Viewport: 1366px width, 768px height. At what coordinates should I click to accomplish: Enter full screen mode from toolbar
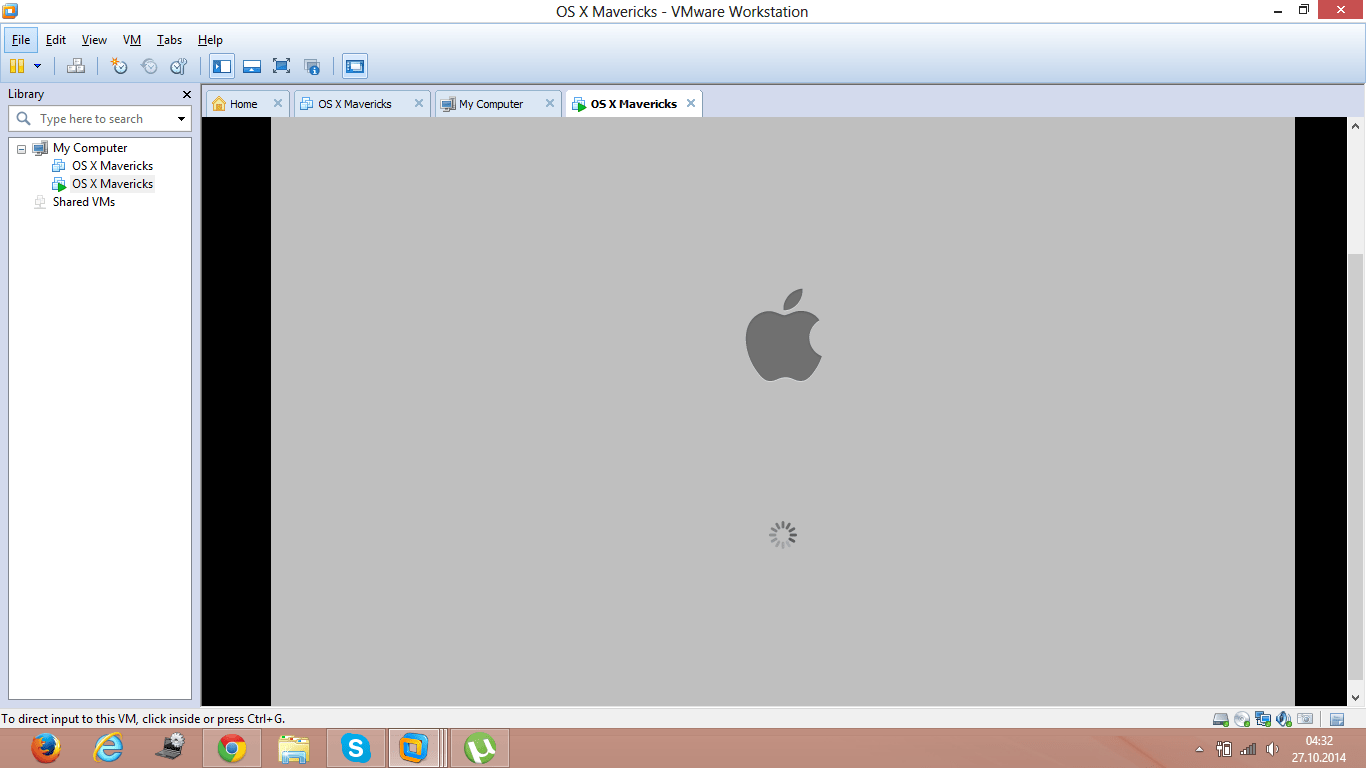point(282,66)
